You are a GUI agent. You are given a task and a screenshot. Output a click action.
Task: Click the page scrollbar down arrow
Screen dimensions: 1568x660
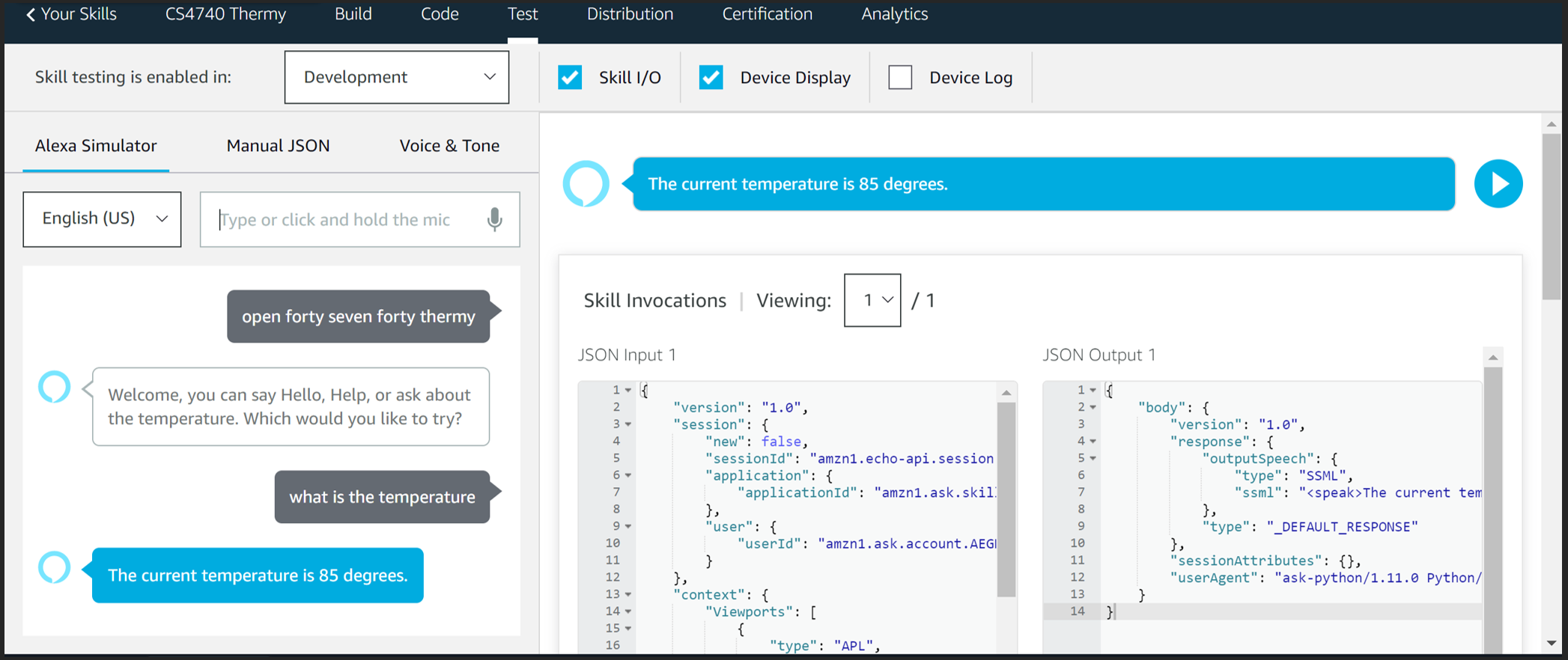(1552, 644)
